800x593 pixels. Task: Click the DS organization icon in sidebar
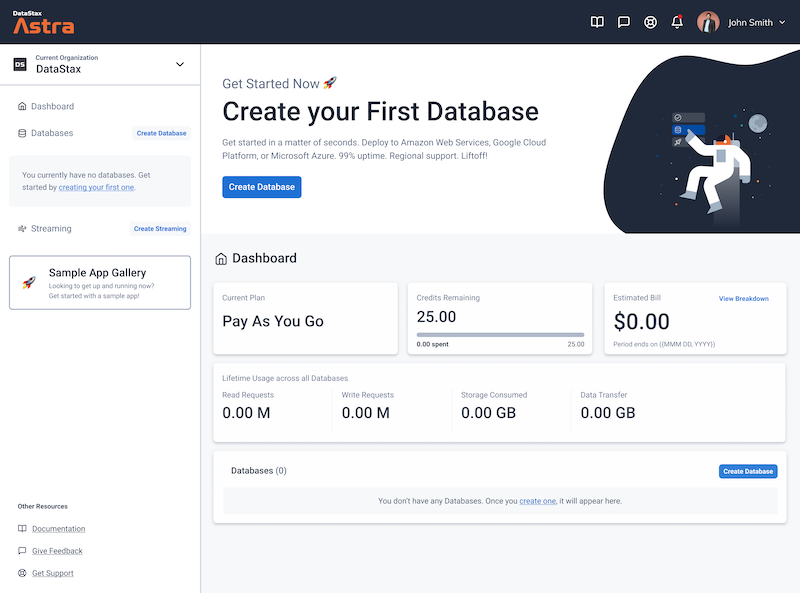[20, 64]
